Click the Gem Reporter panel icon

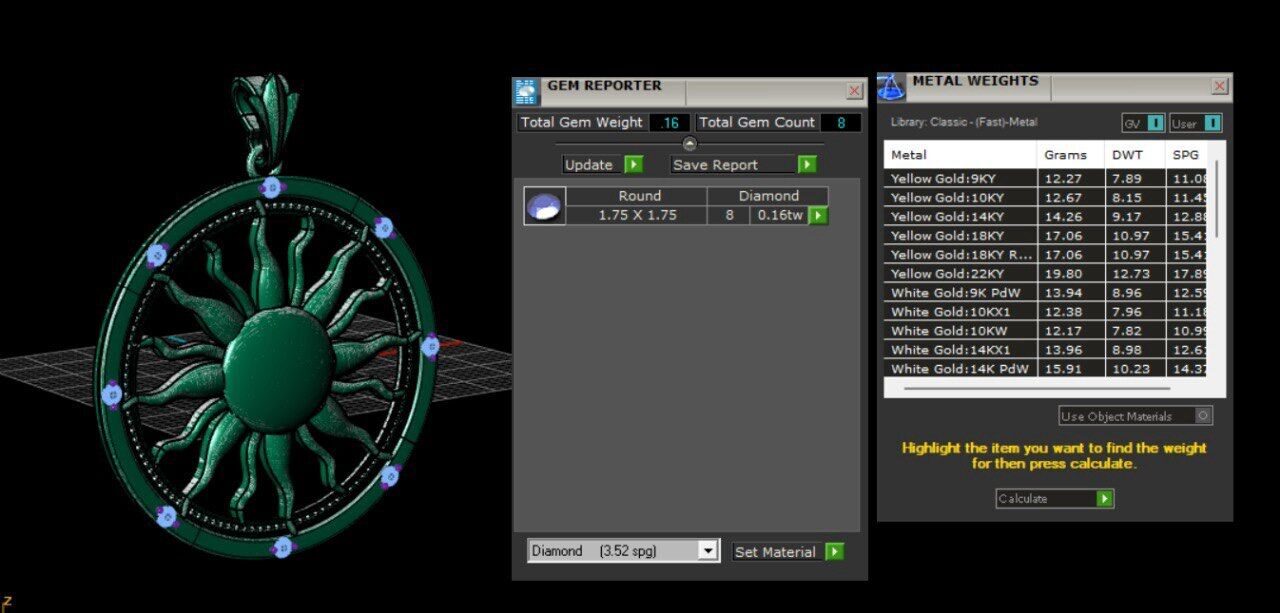526,91
